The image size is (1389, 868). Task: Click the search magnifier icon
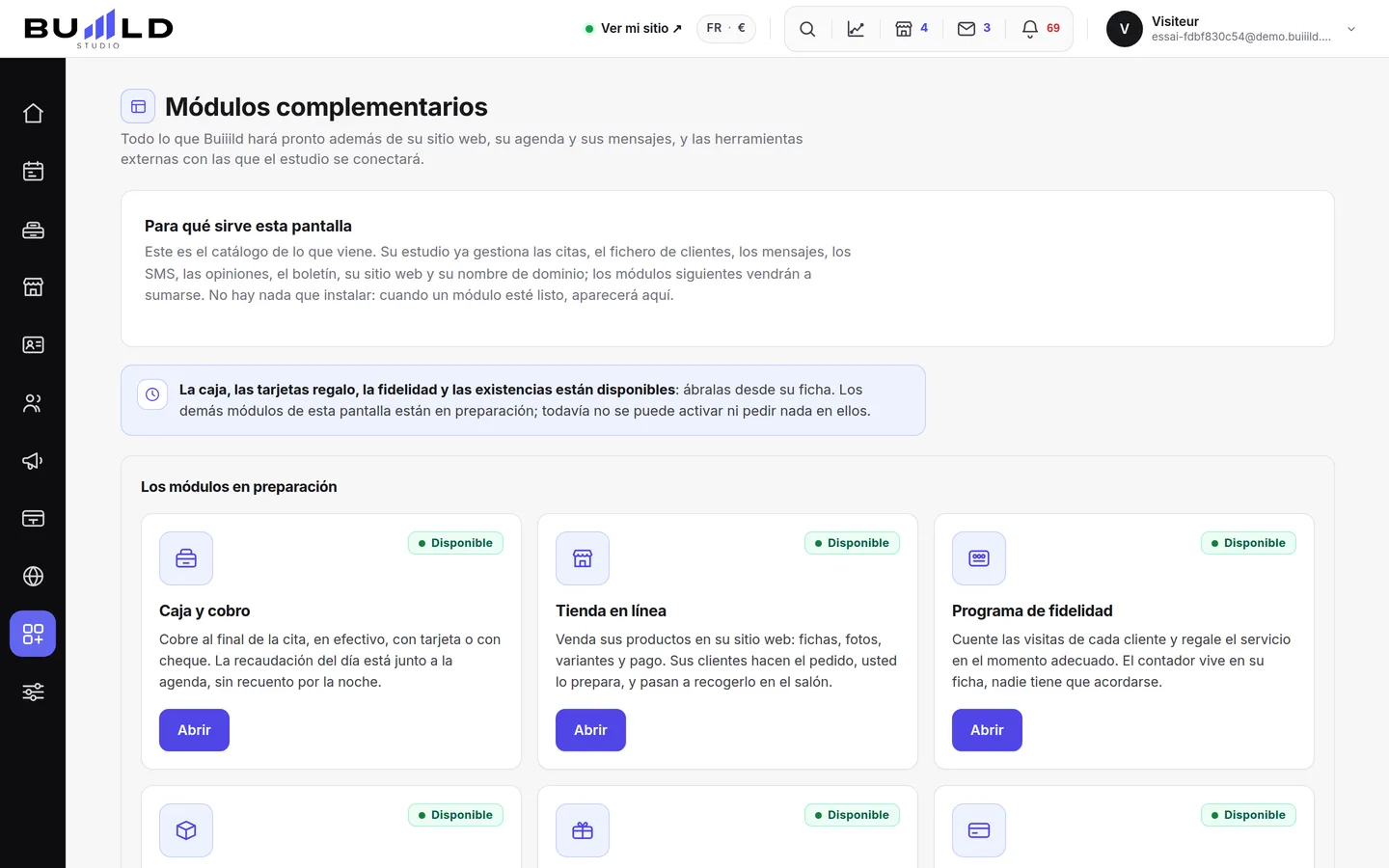click(x=807, y=29)
